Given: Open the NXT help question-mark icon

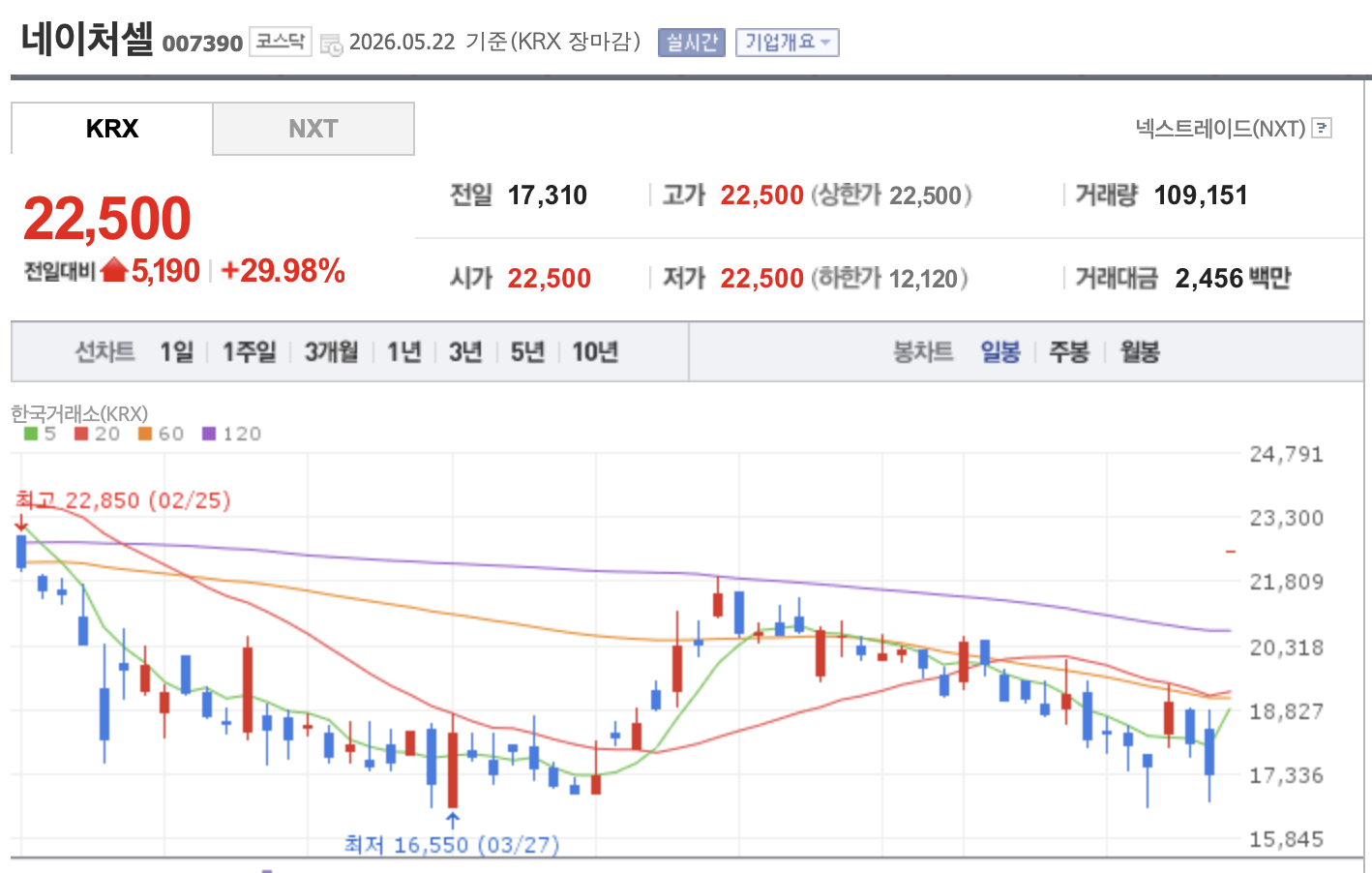Looking at the screenshot, I should tap(1322, 128).
